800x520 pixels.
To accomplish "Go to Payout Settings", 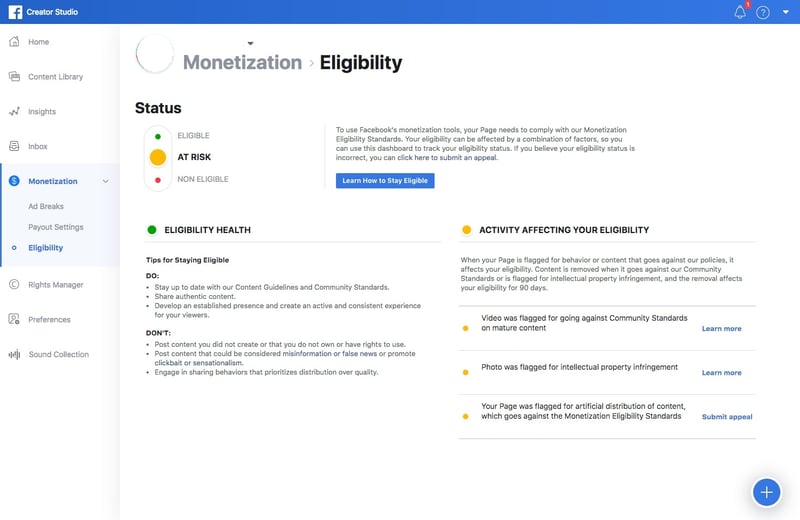I will (x=56, y=227).
